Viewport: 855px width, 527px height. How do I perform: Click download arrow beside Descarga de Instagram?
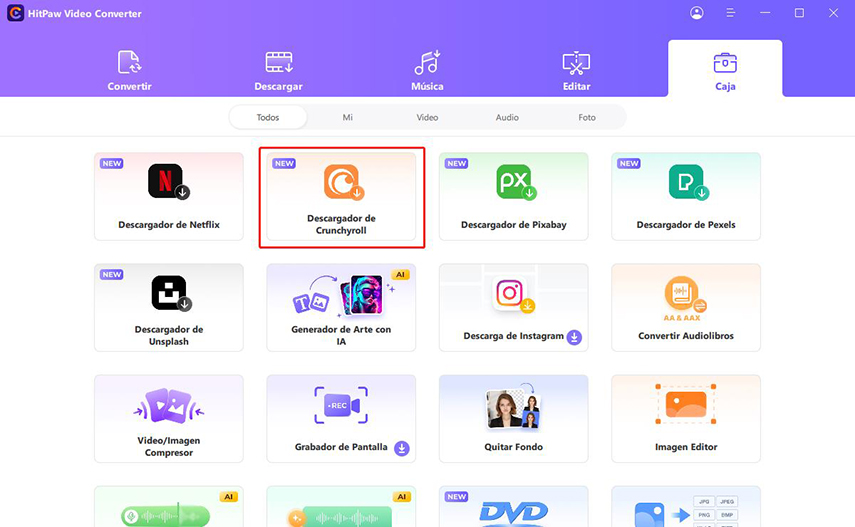pos(574,337)
